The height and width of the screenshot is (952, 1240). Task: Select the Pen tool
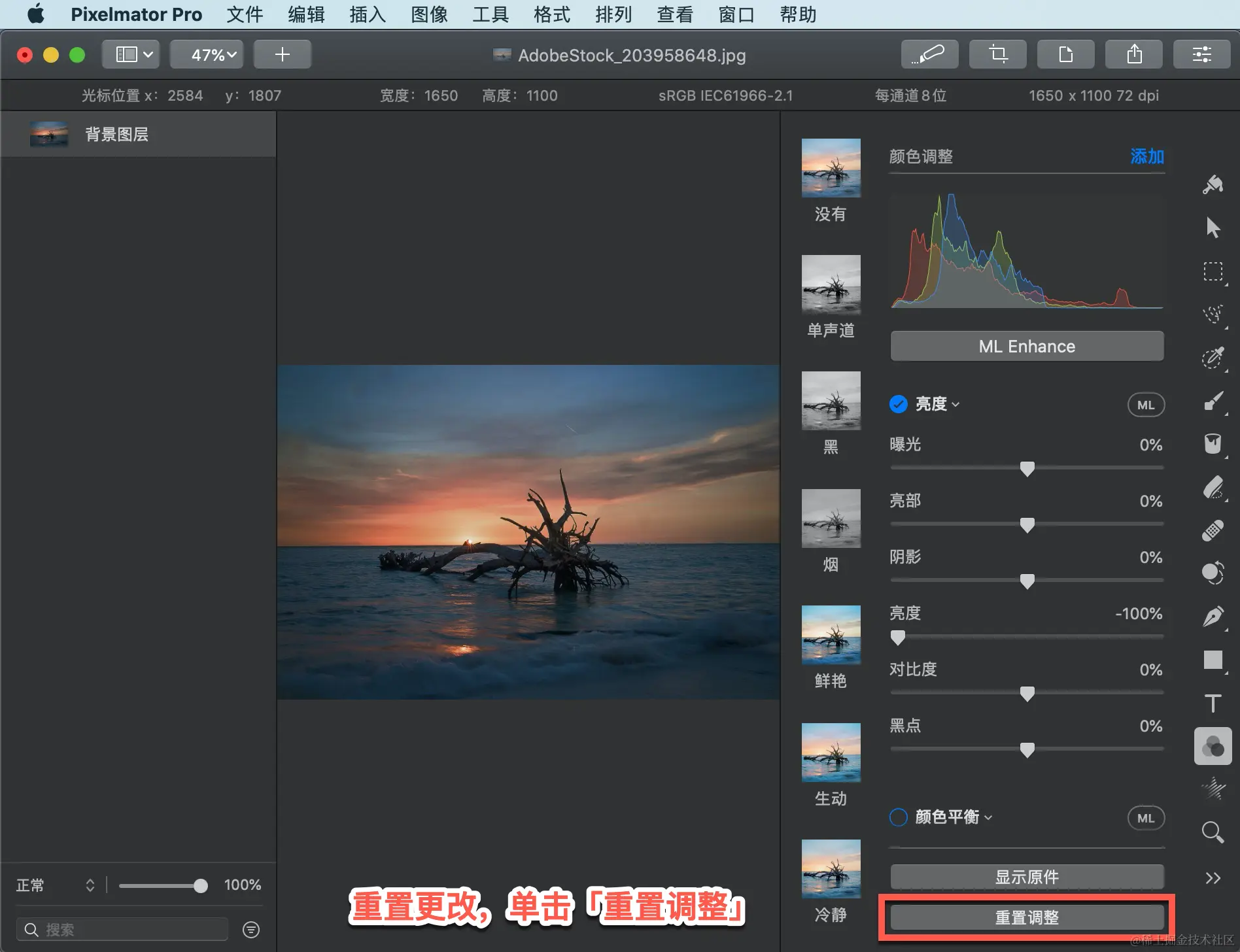(x=1213, y=617)
